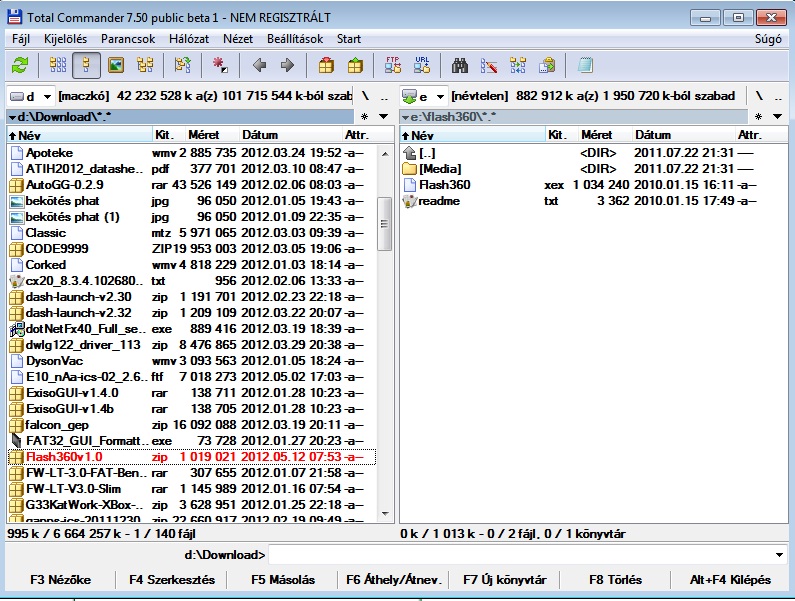Viewport: 795px width, 601px height.
Task: Expand the command line history dropdown
Action: point(779,555)
